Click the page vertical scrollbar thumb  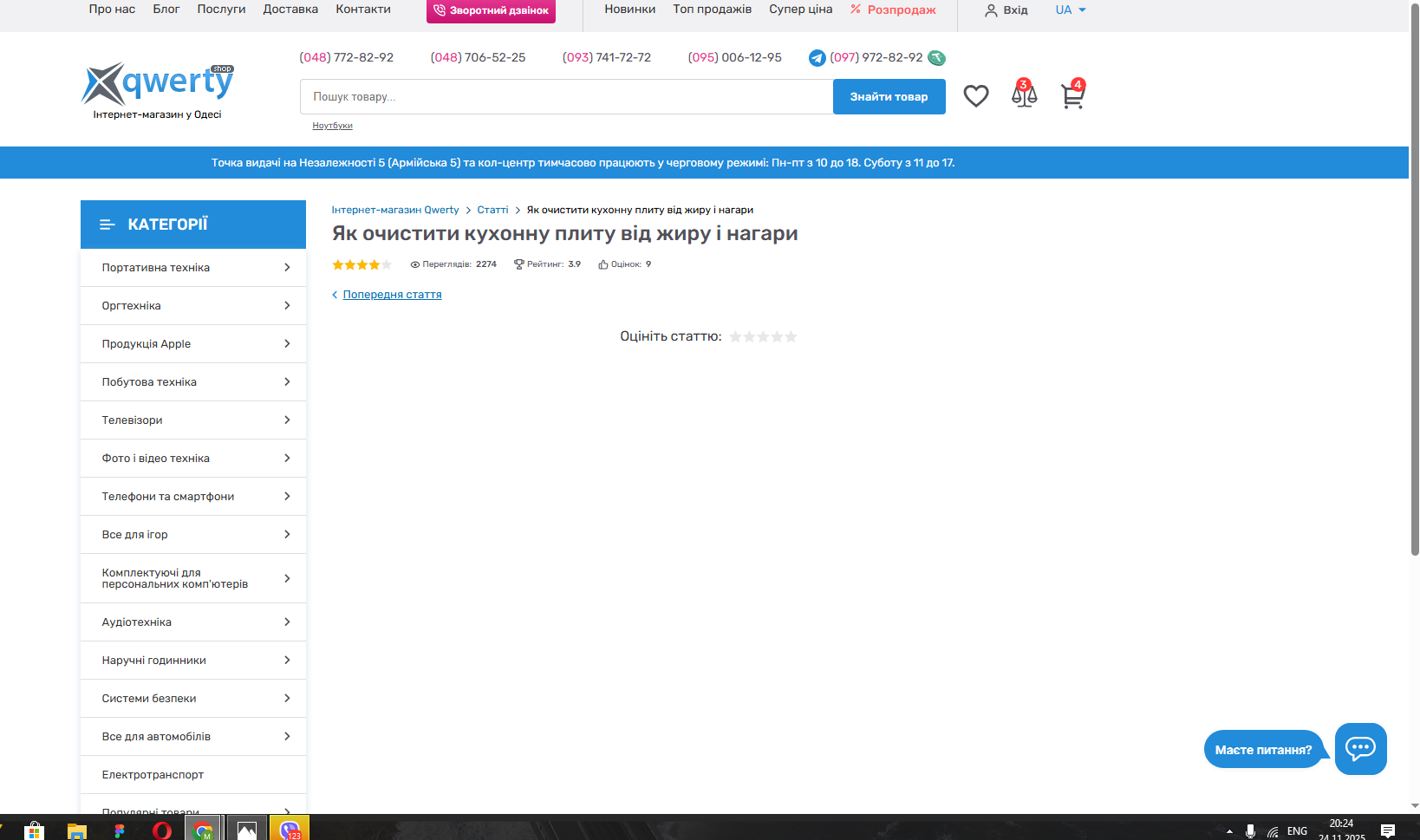pyautogui.click(x=1415, y=277)
